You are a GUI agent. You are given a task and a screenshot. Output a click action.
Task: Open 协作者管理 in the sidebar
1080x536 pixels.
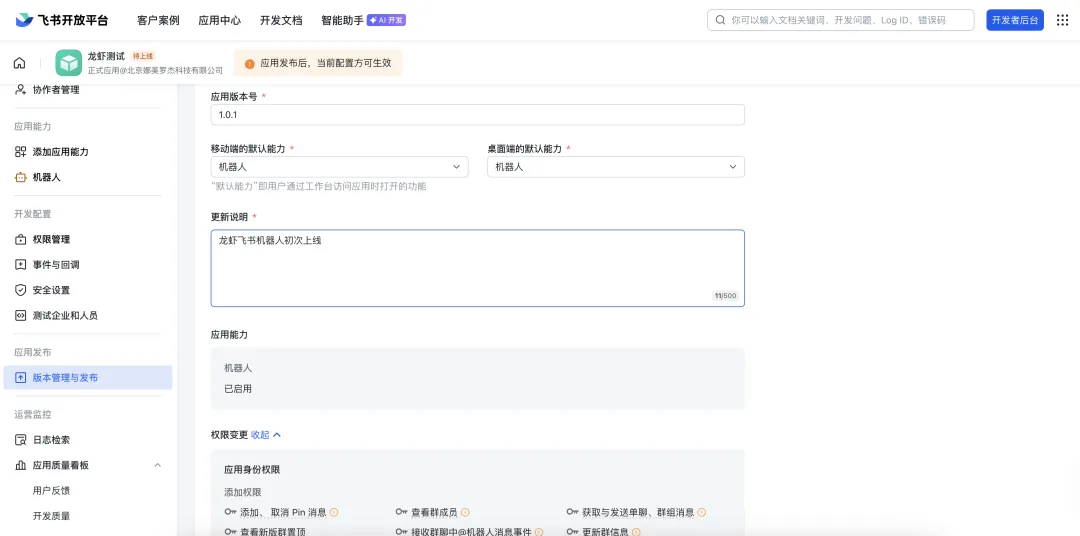pyautogui.click(x=56, y=90)
